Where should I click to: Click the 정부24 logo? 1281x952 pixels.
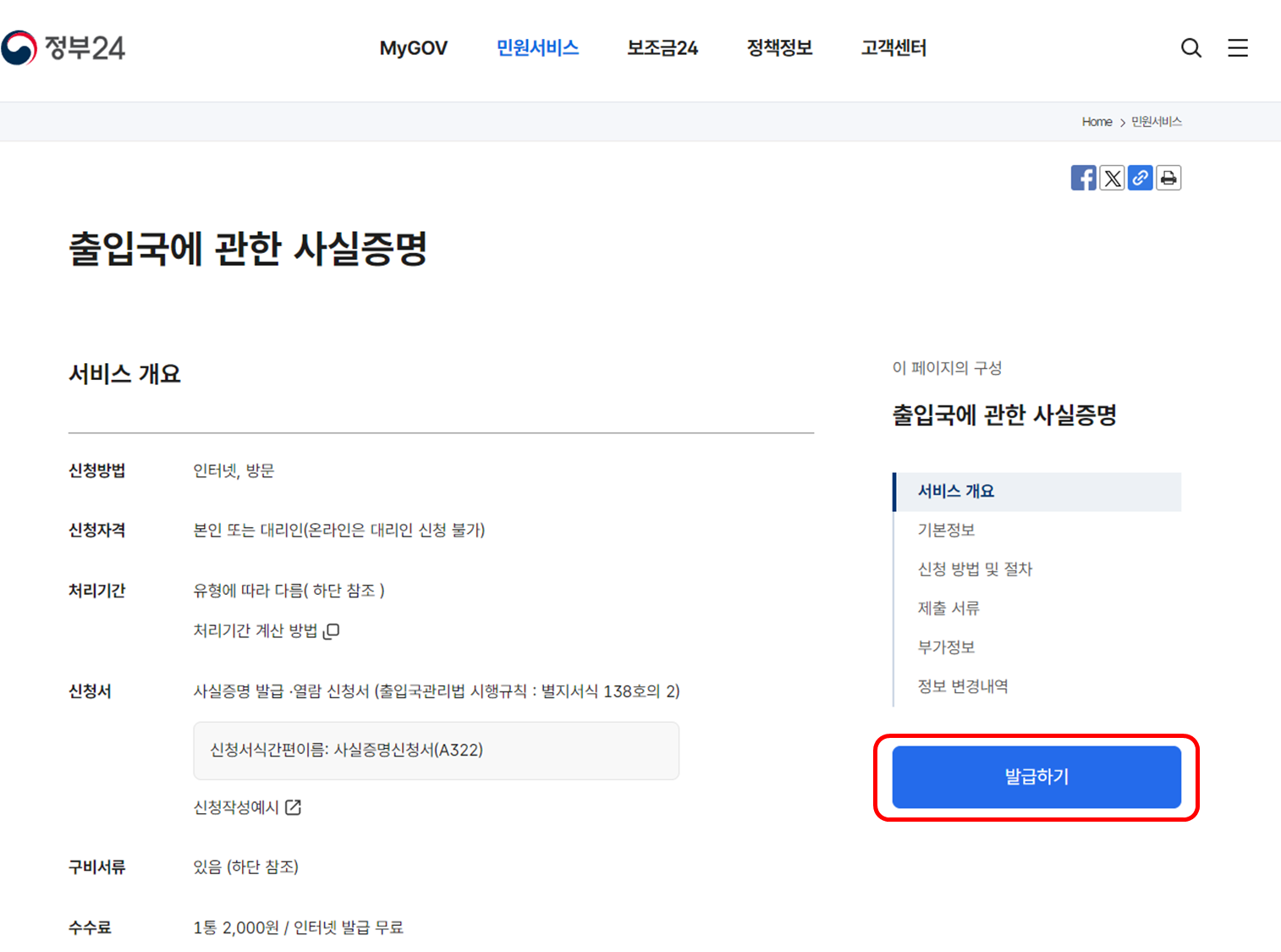pyautogui.click(x=63, y=47)
